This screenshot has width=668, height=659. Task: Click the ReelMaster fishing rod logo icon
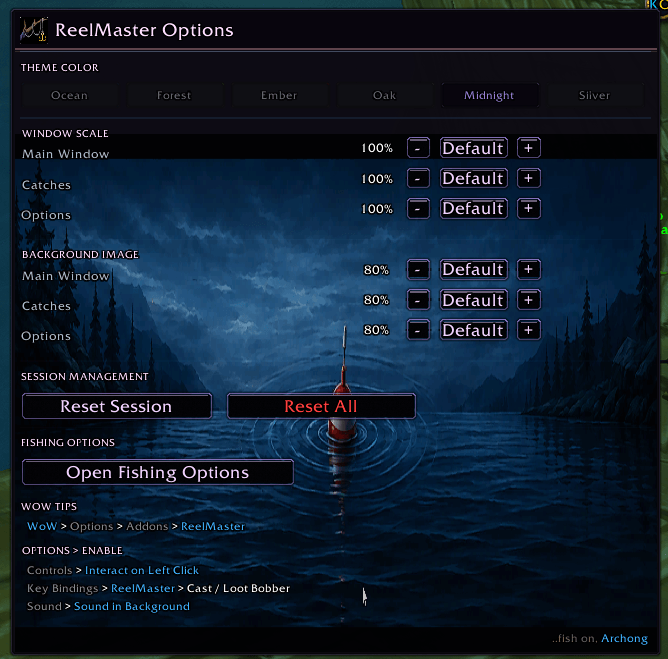(34, 30)
